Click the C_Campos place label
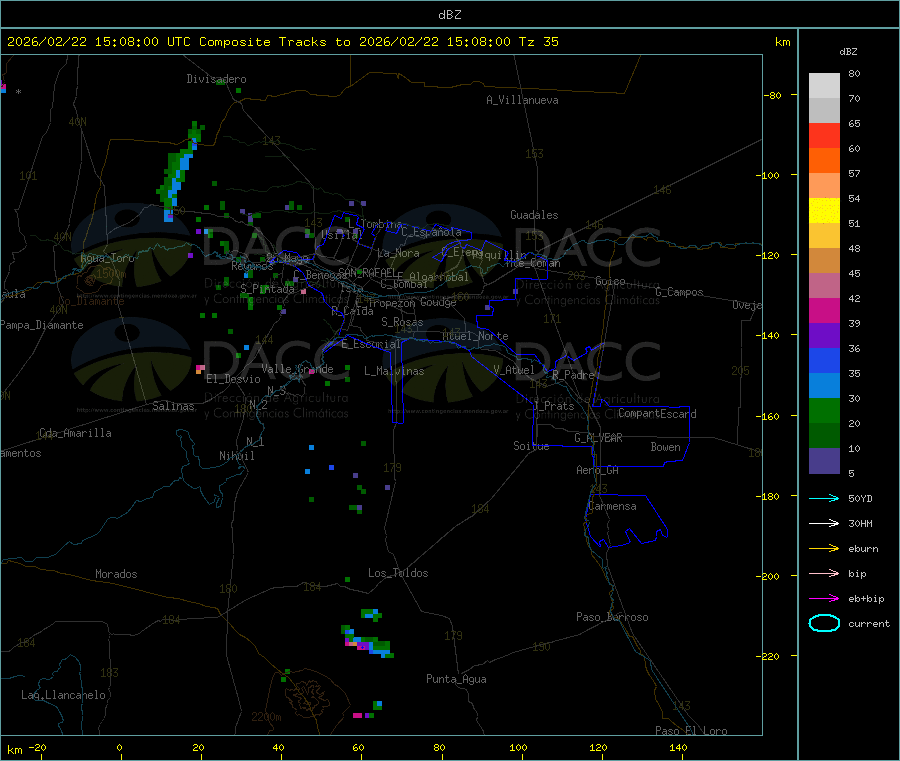The width and height of the screenshot is (900, 761). [x=679, y=292]
